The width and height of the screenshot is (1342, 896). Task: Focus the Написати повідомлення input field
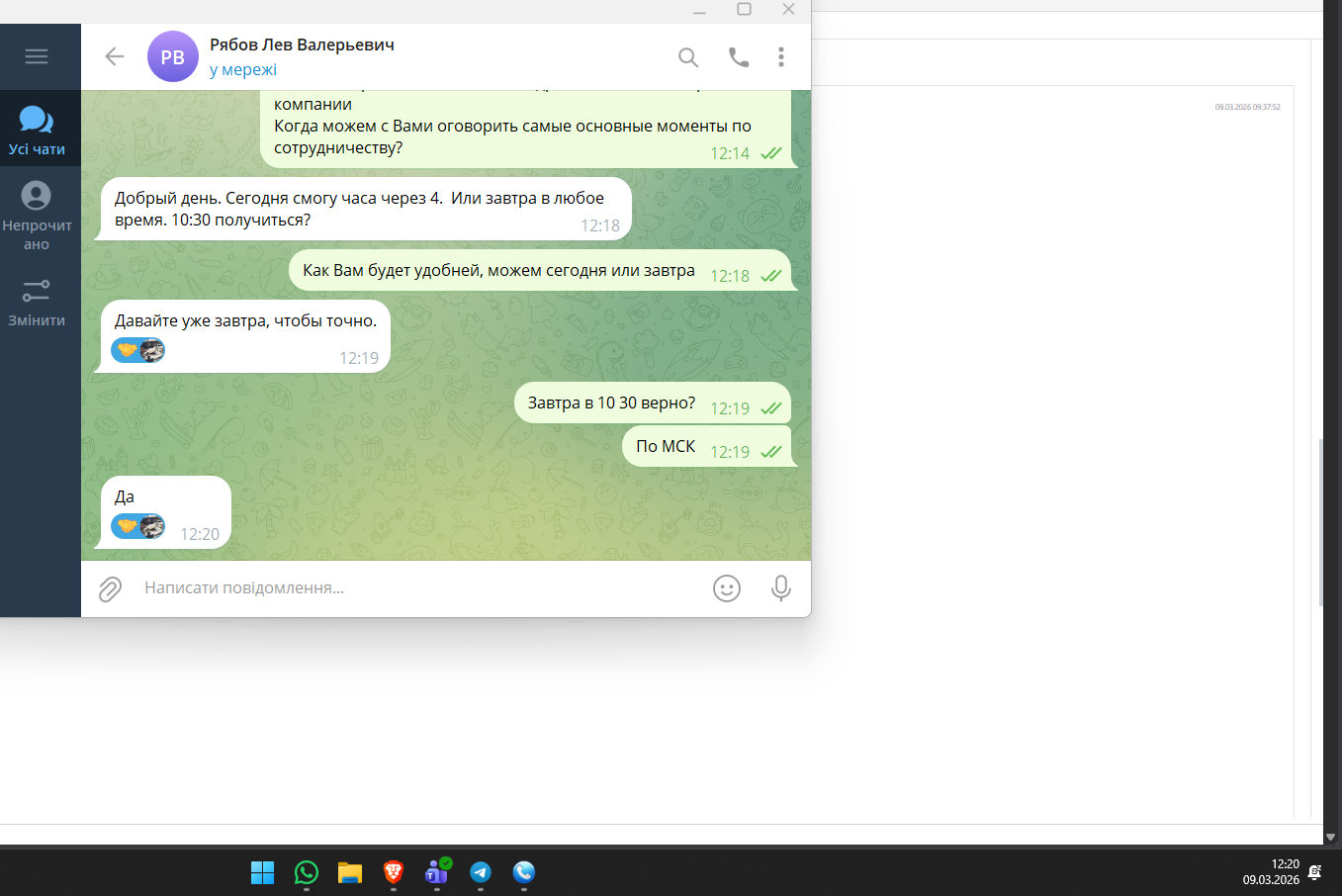(420, 588)
